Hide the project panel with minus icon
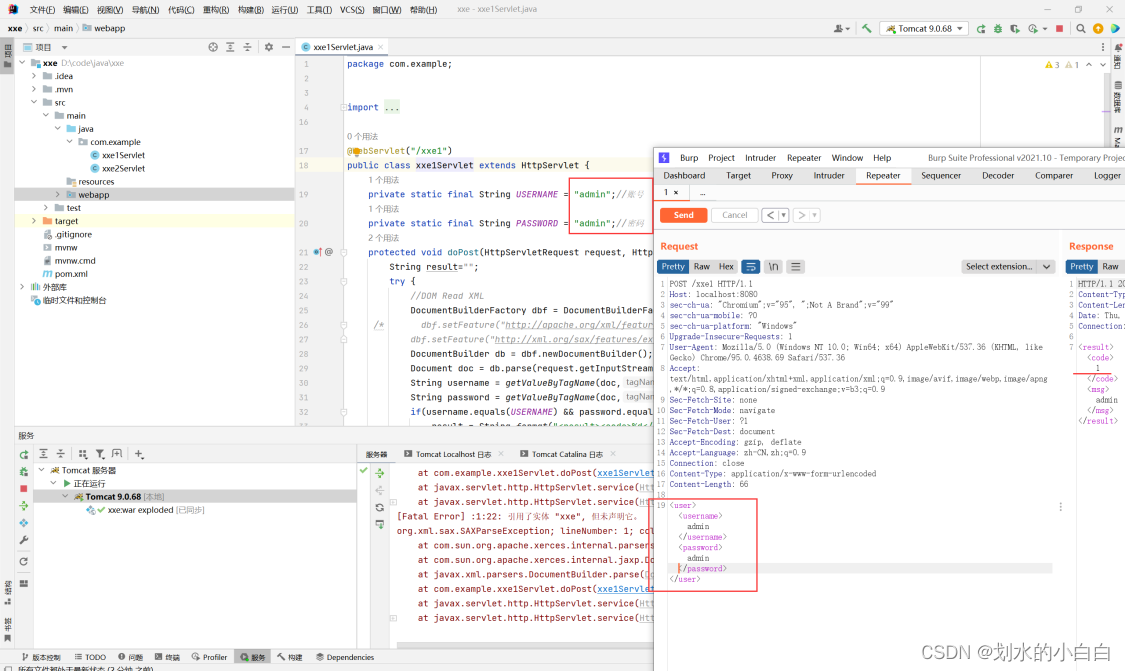Image resolution: width=1125 pixels, height=671 pixels. click(286, 47)
